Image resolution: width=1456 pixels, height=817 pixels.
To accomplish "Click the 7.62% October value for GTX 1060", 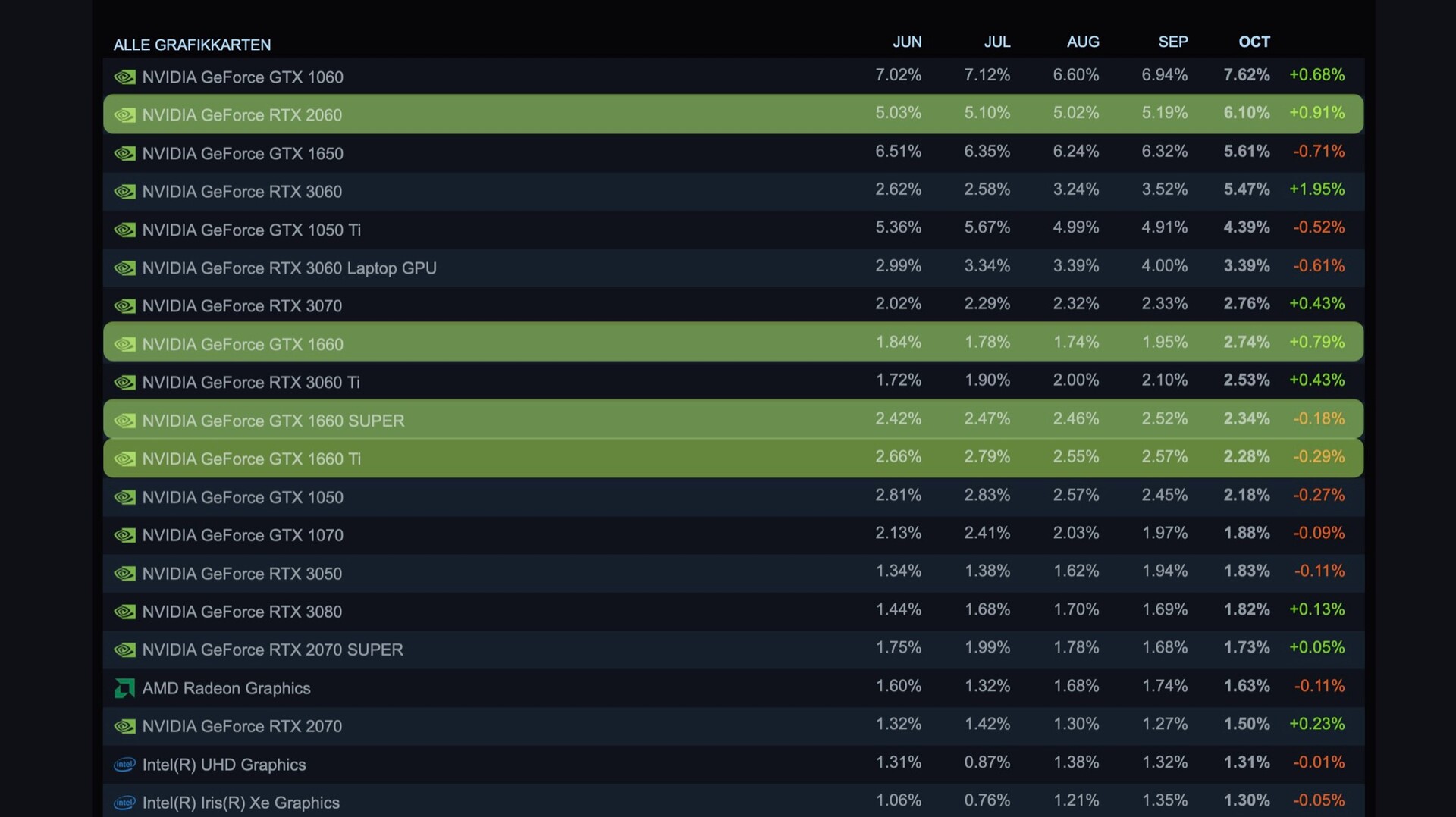I will [1246, 75].
